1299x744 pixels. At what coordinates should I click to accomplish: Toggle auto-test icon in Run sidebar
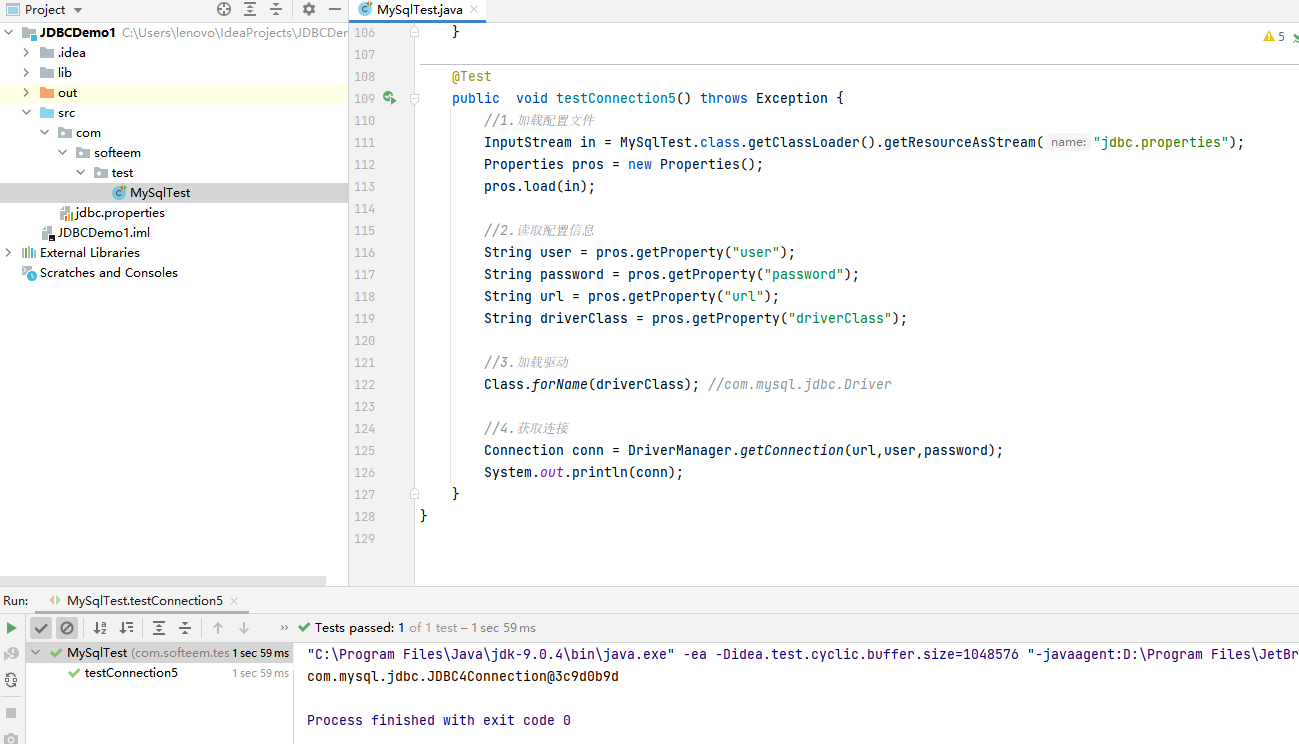pyautogui.click(x=11, y=680)
